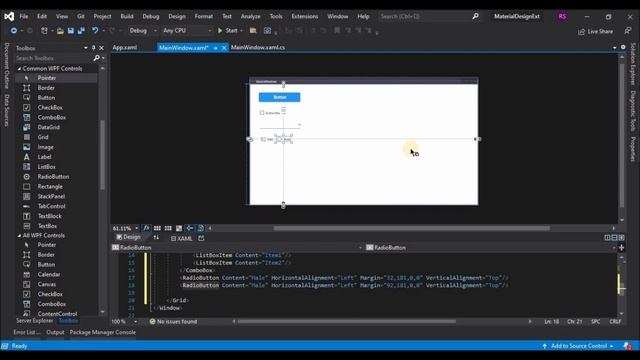Open the Package Manager Console tab
This screenshot has width=640, height=360.
(x=103, y=332)
